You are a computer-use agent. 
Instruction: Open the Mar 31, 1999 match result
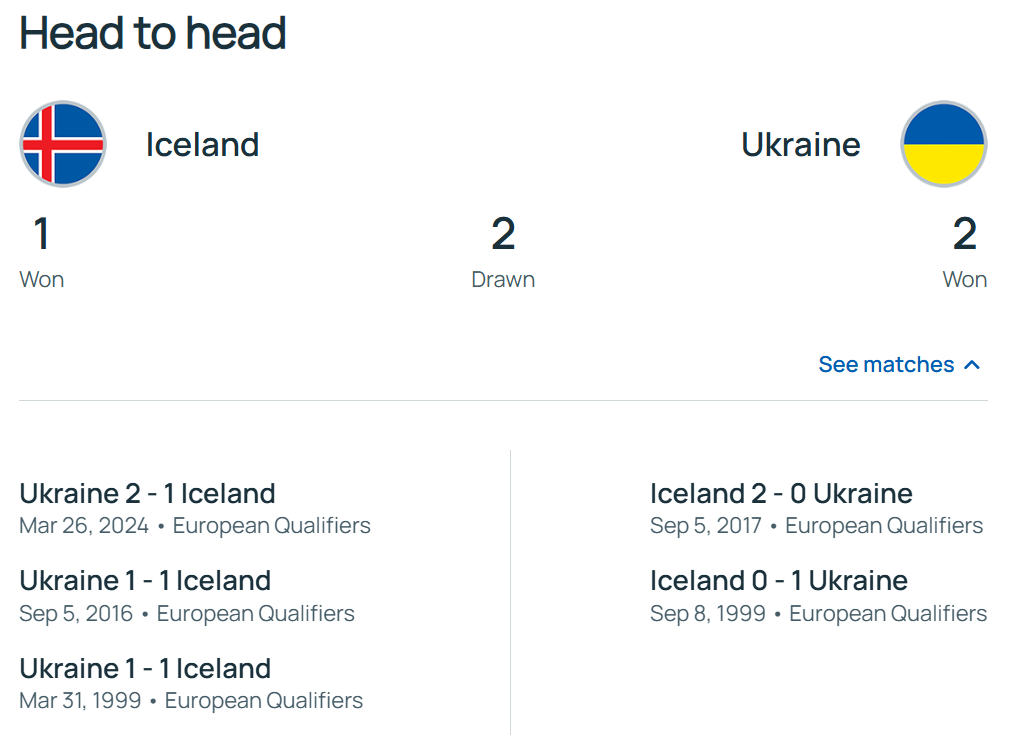click(x=145, y=668)
